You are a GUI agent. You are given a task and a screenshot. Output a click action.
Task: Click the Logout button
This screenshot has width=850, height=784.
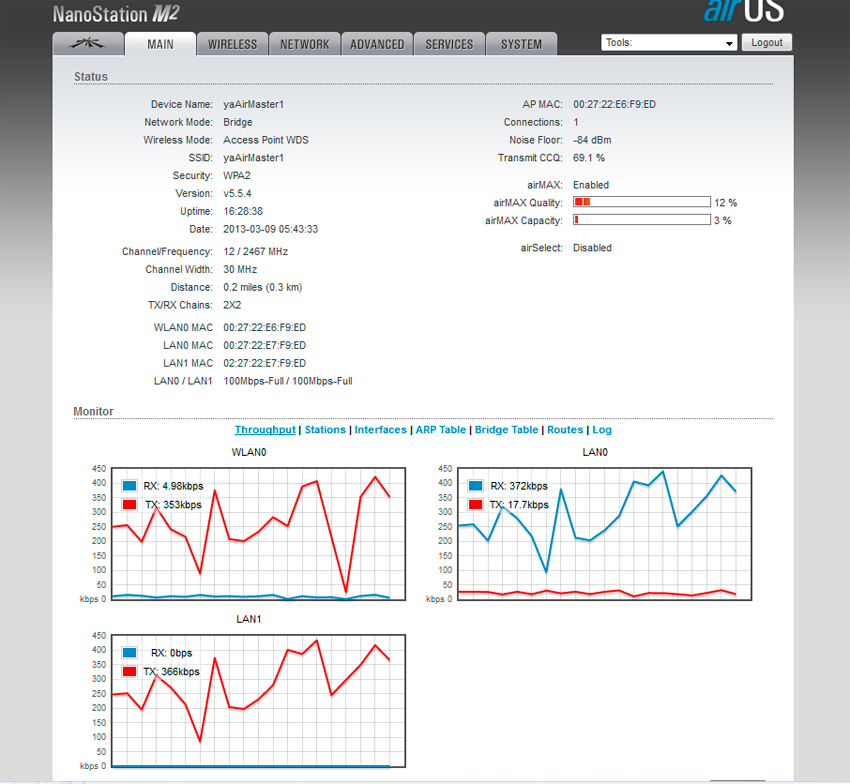[767, 42]
